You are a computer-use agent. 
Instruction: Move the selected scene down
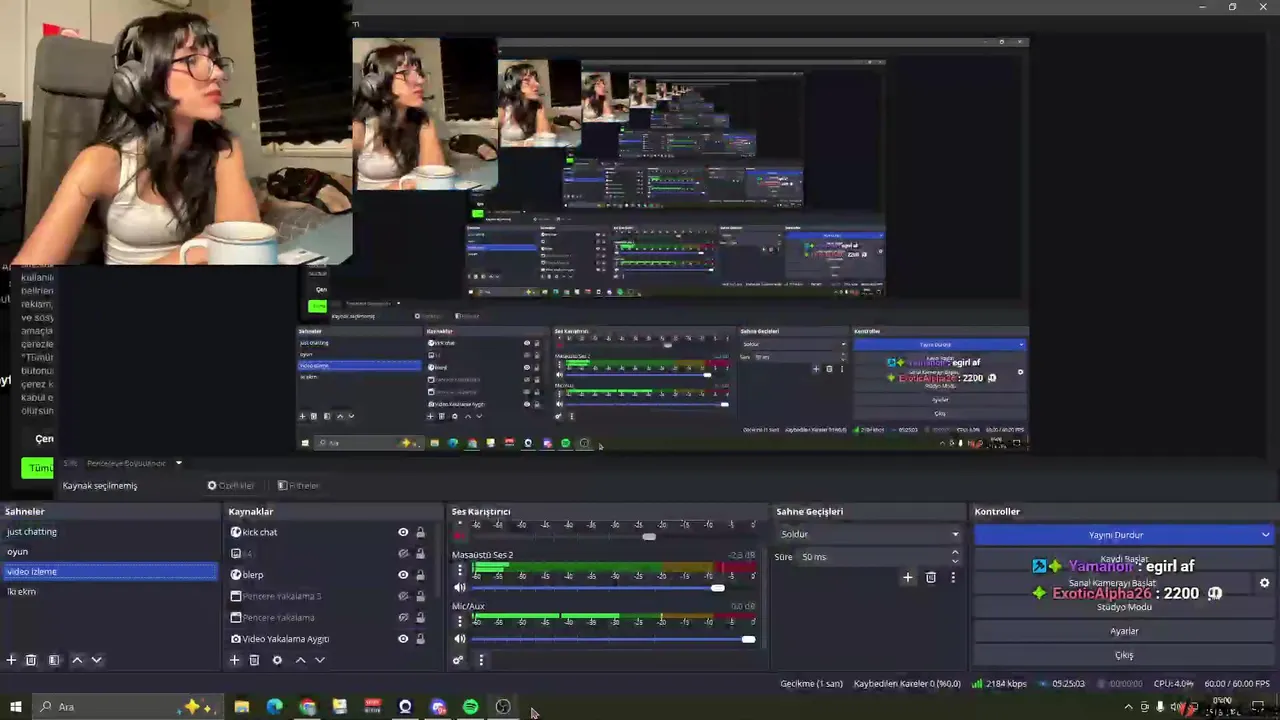(96, 660)
